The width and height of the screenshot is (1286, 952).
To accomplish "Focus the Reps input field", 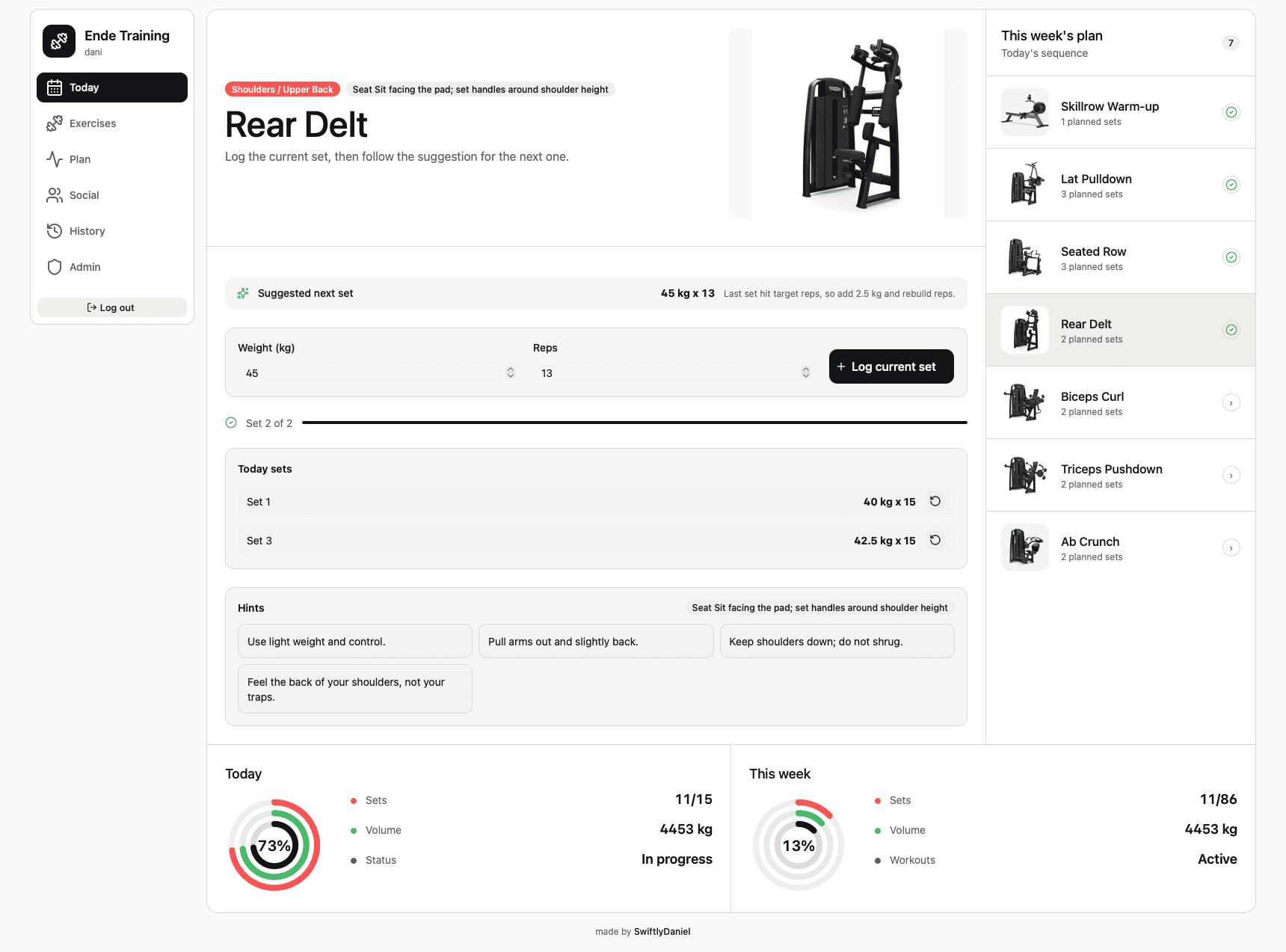I will [674, 373].
